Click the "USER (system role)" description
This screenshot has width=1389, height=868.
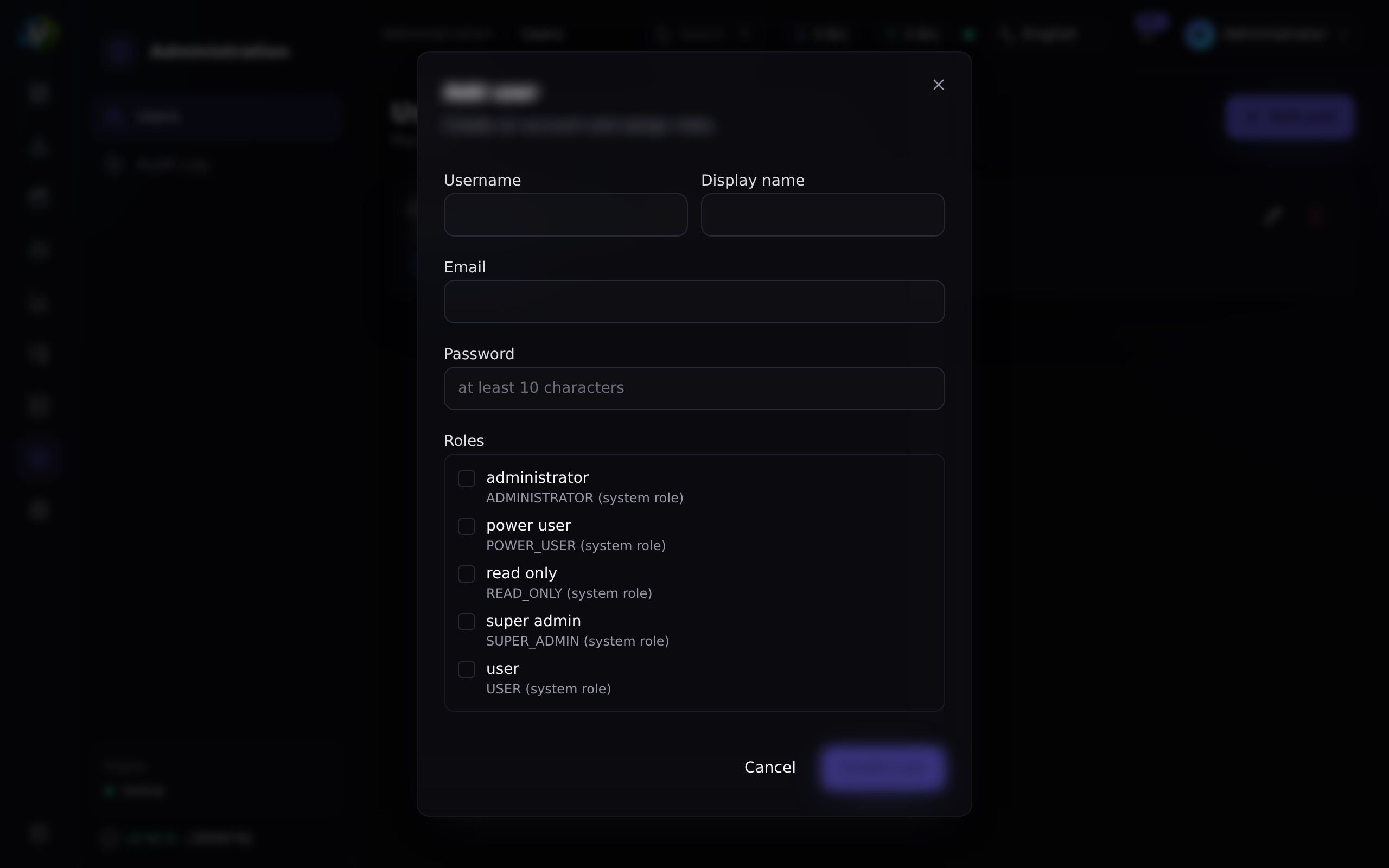548,688
